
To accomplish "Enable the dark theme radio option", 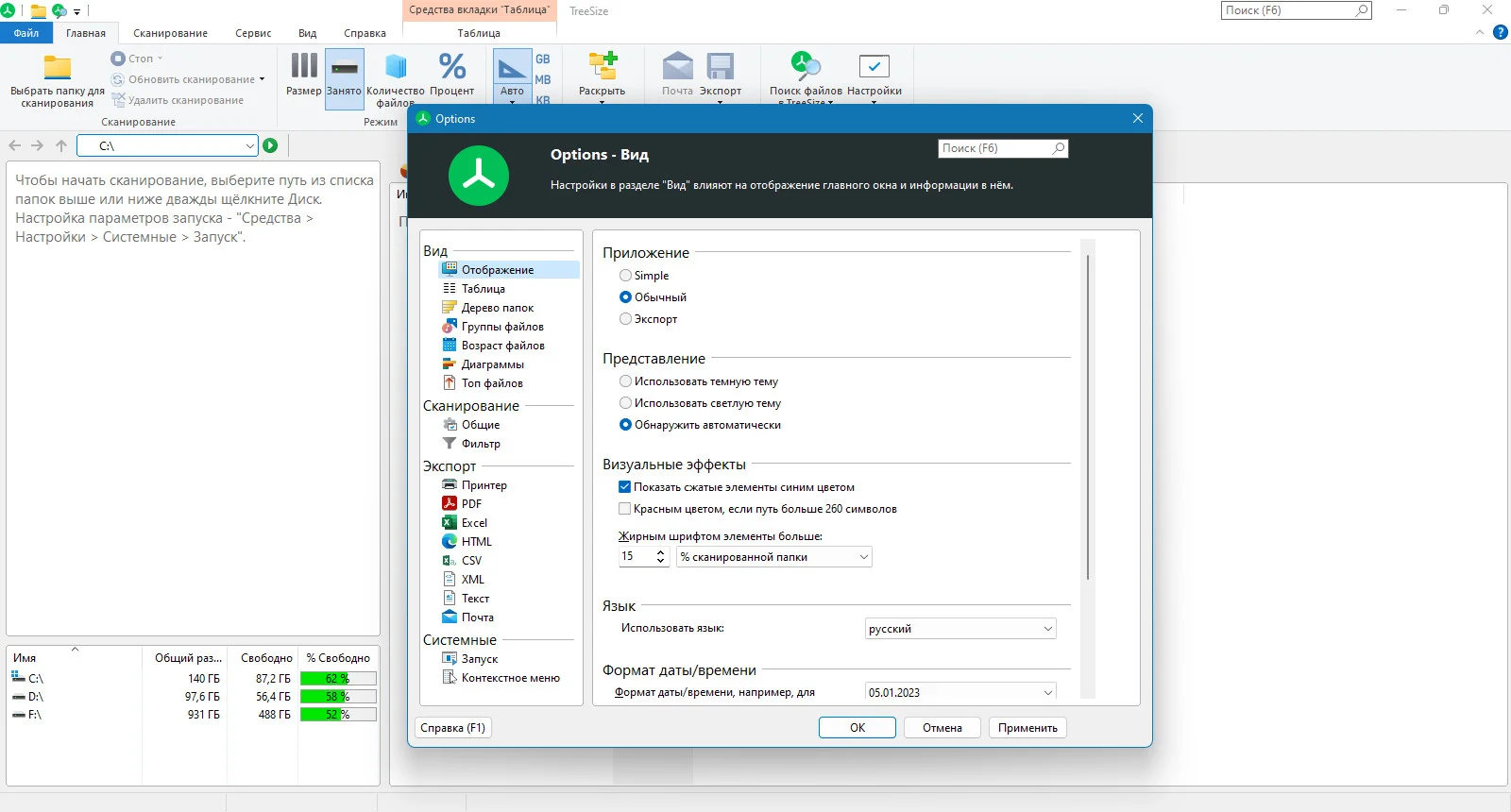I will coord(625,381).
